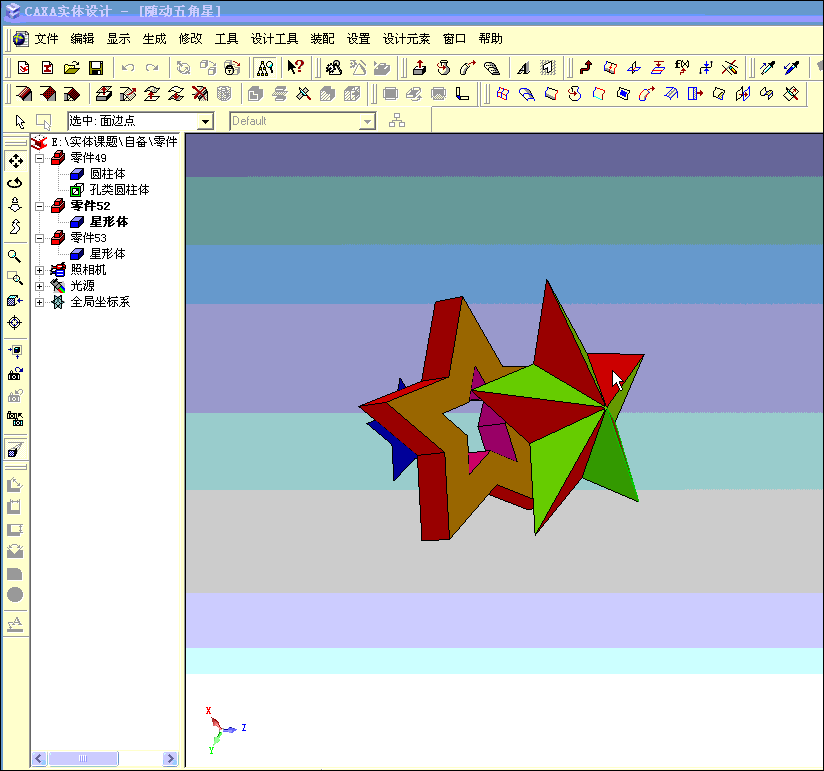Screen dimensions: 824x771
Task: Click the L-shaped 2D sketch icon
Action: pos(462,94)
